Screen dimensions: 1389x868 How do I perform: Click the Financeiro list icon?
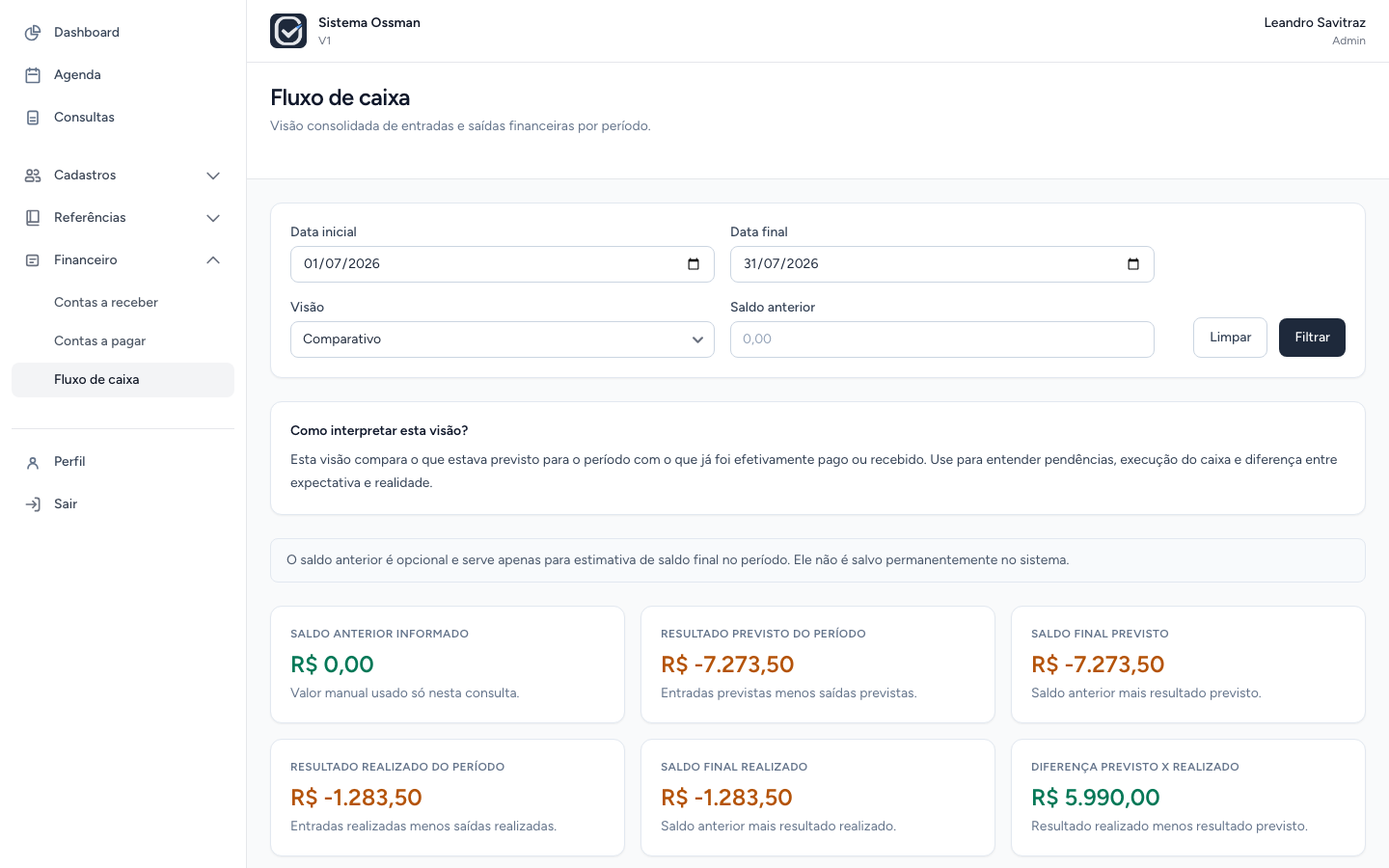click(33, 260)
